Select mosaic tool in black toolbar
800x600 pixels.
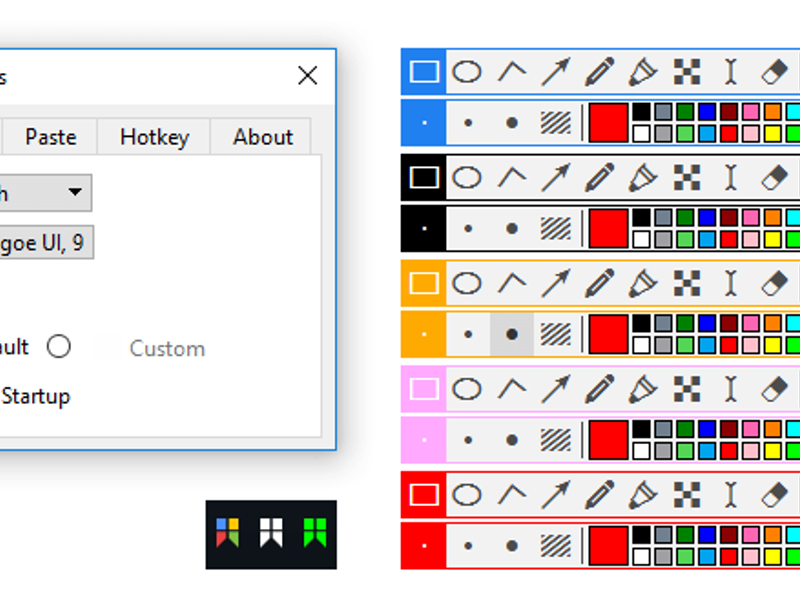(x=687, y=178)
